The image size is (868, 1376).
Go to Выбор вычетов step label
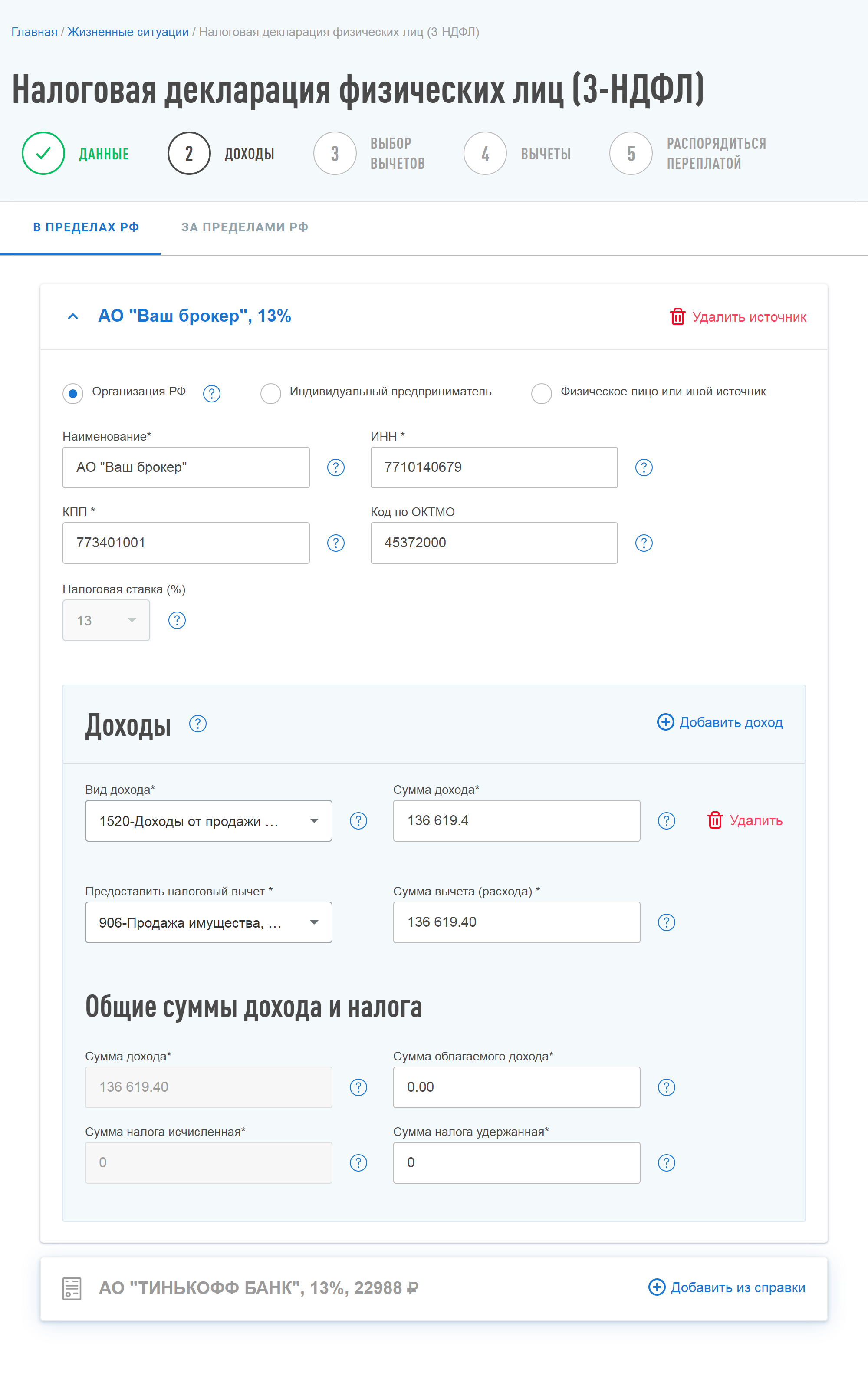click(x=397, y=153)
